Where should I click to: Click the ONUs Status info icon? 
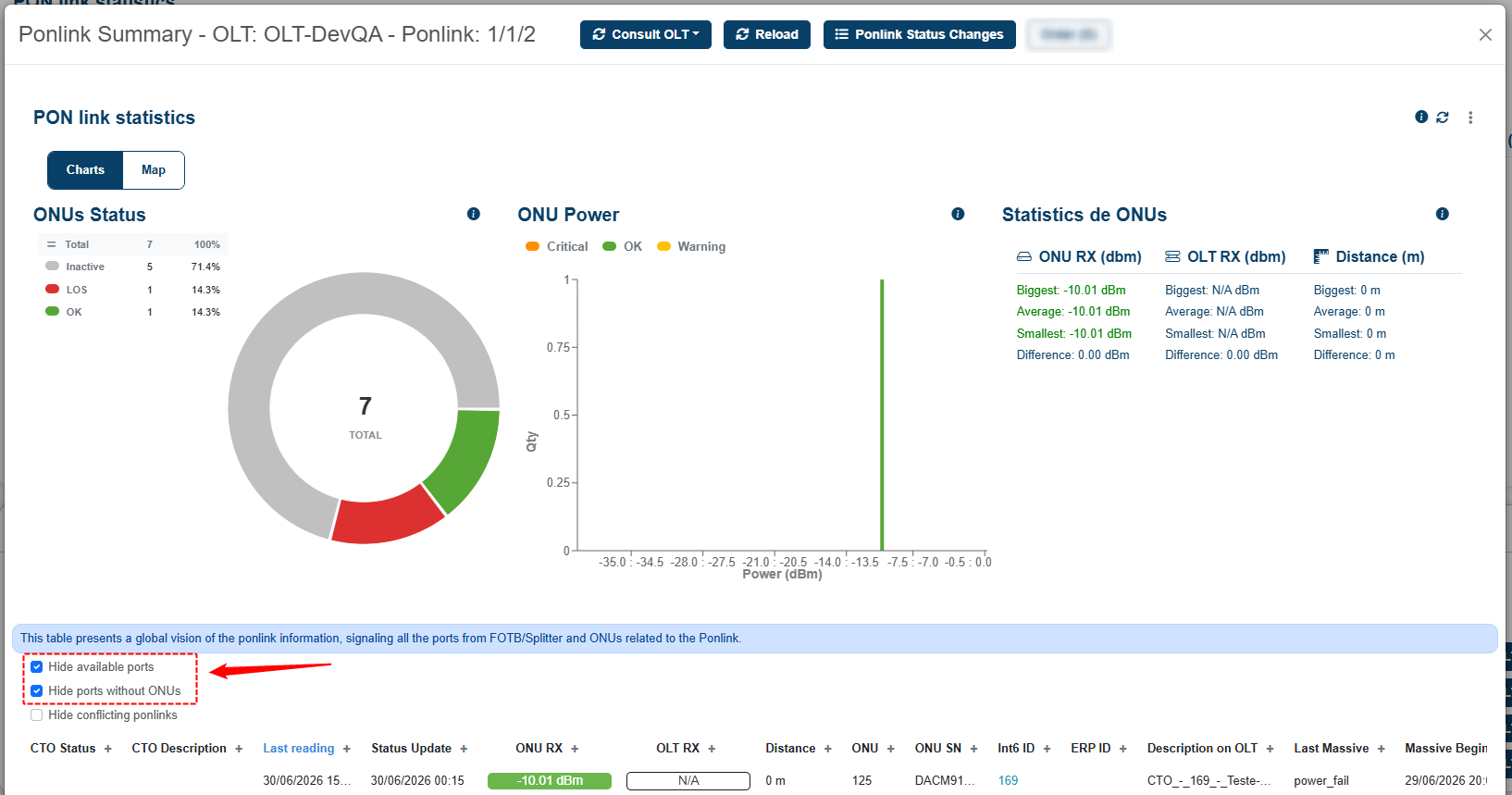[474, 214]
